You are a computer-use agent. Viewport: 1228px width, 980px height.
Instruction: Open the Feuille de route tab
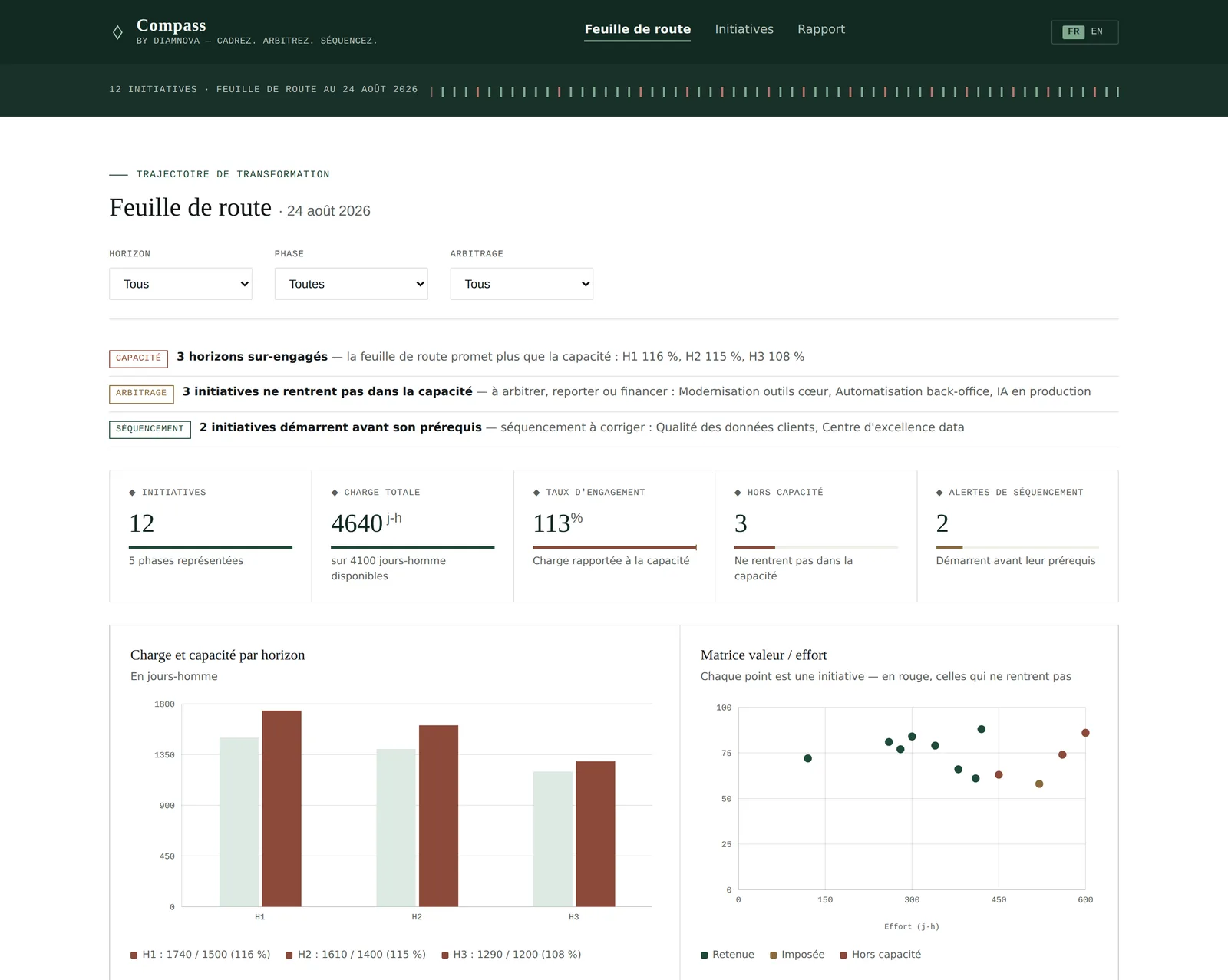tap(637, 29)
